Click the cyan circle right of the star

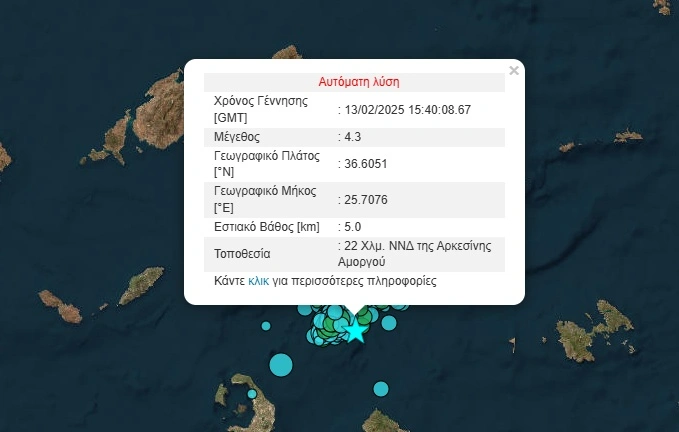386,322
